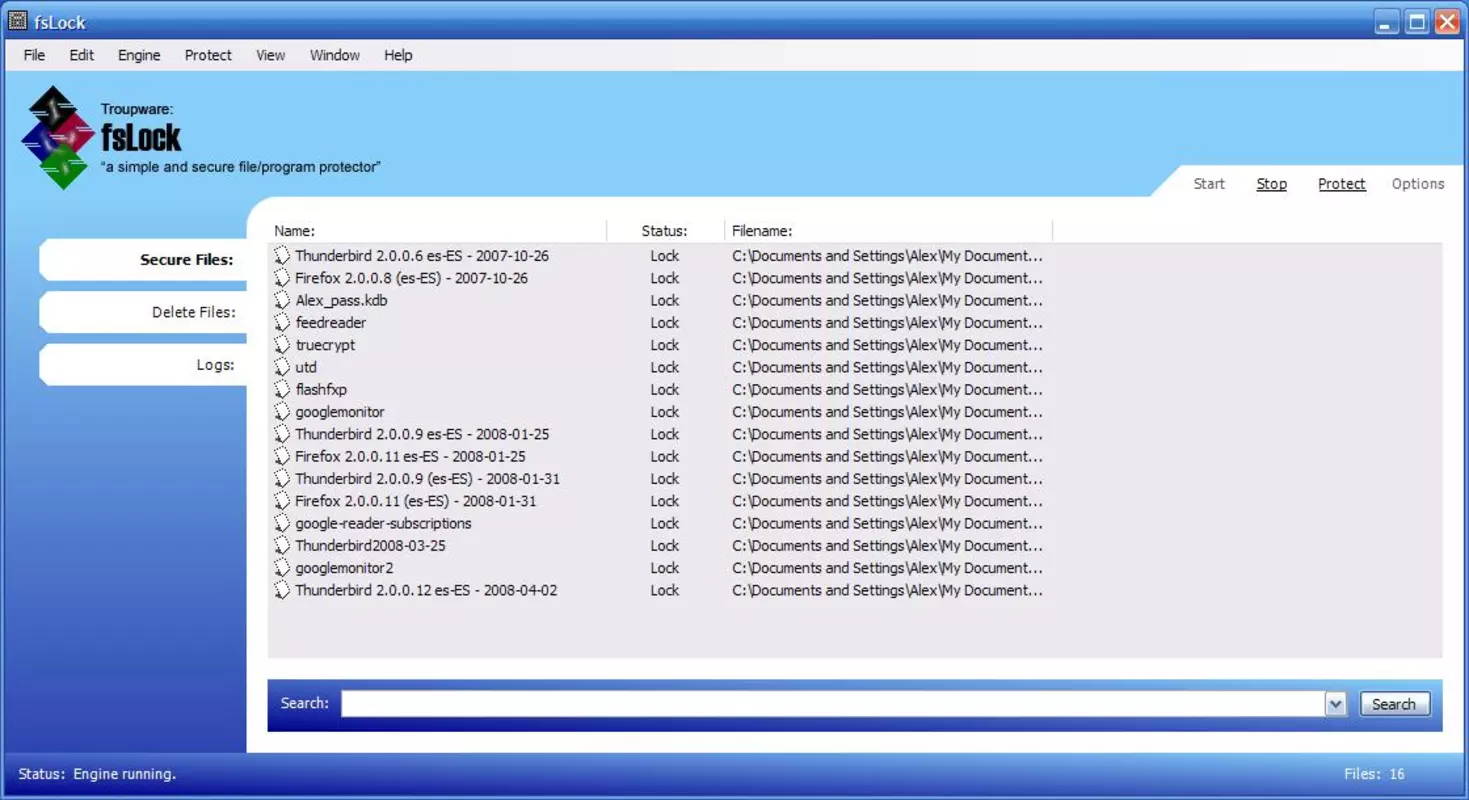Click icon beside Firefox 2.0.0.11 (es-ES) 2008-01-31
Viewport: 1469px width, 800px height.
pyautogui.click(x=282, y=501)
